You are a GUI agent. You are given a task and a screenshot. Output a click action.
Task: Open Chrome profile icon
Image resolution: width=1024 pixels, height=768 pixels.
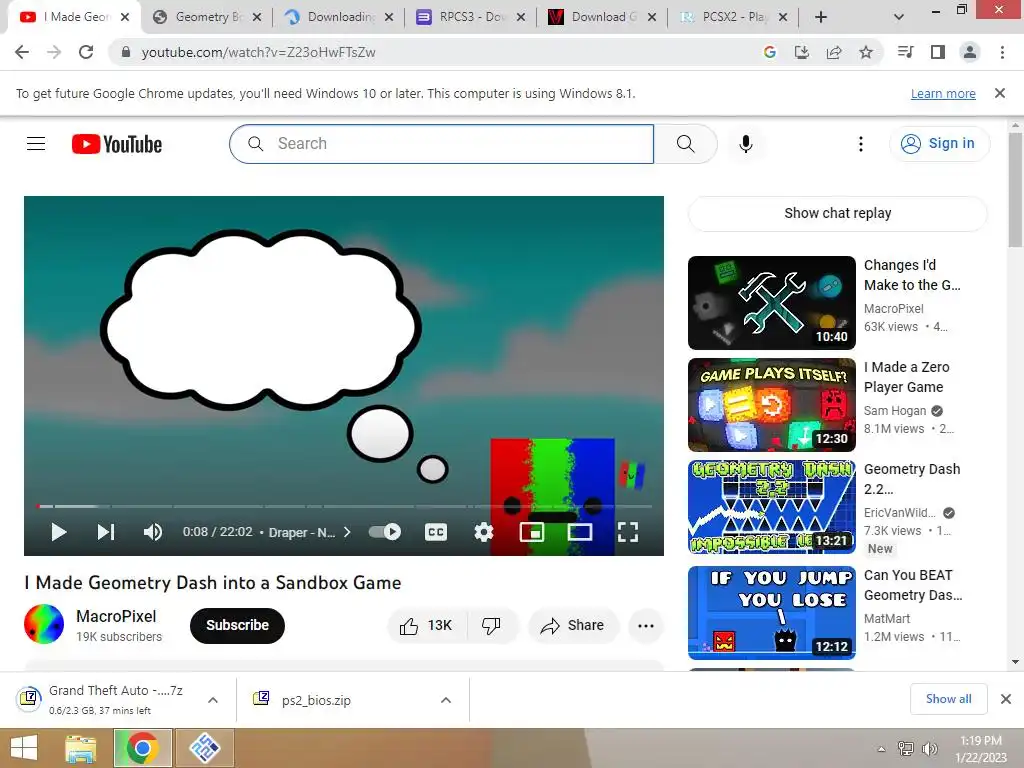pos(970,52)
